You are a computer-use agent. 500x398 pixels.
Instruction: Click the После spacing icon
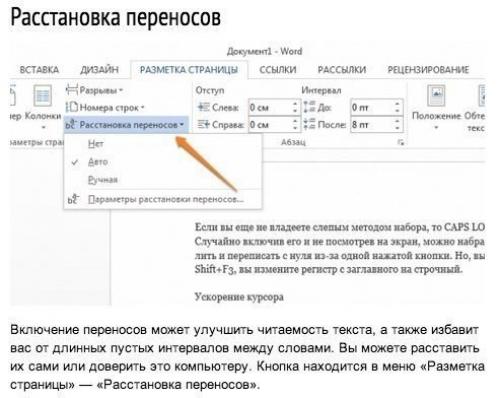309,125
